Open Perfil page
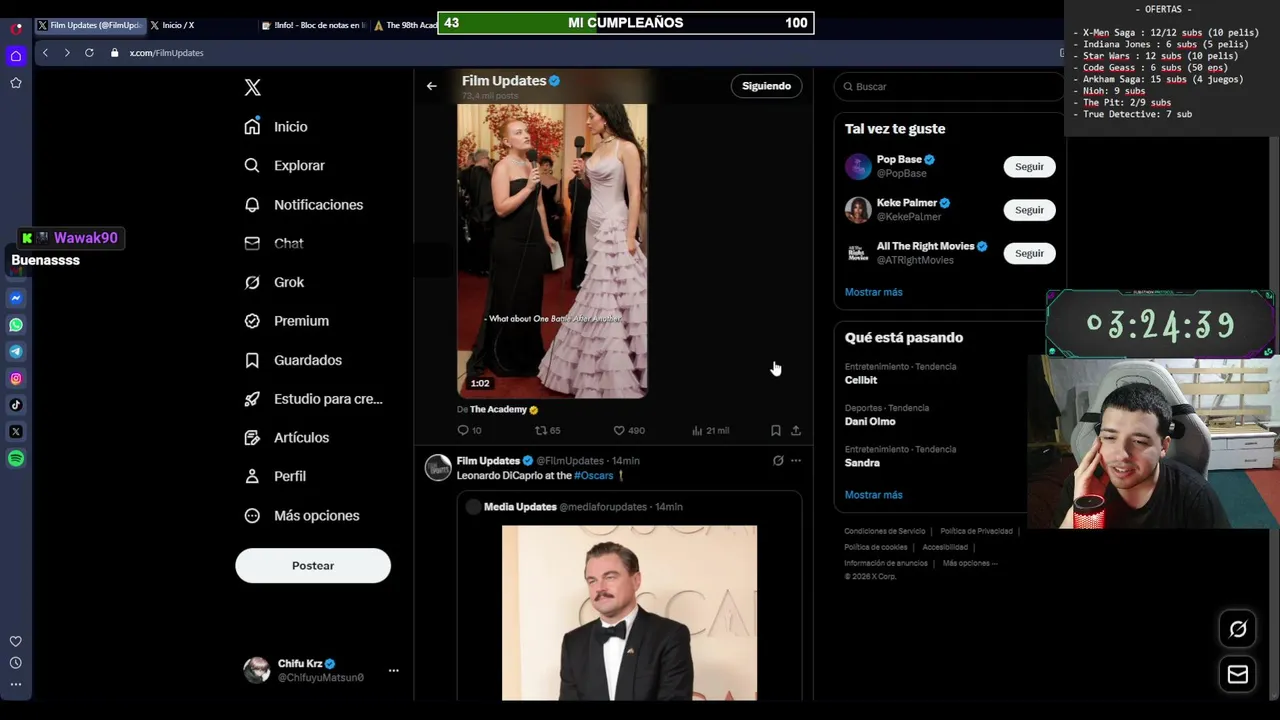Screen dimensions: 1280x720 275,477
